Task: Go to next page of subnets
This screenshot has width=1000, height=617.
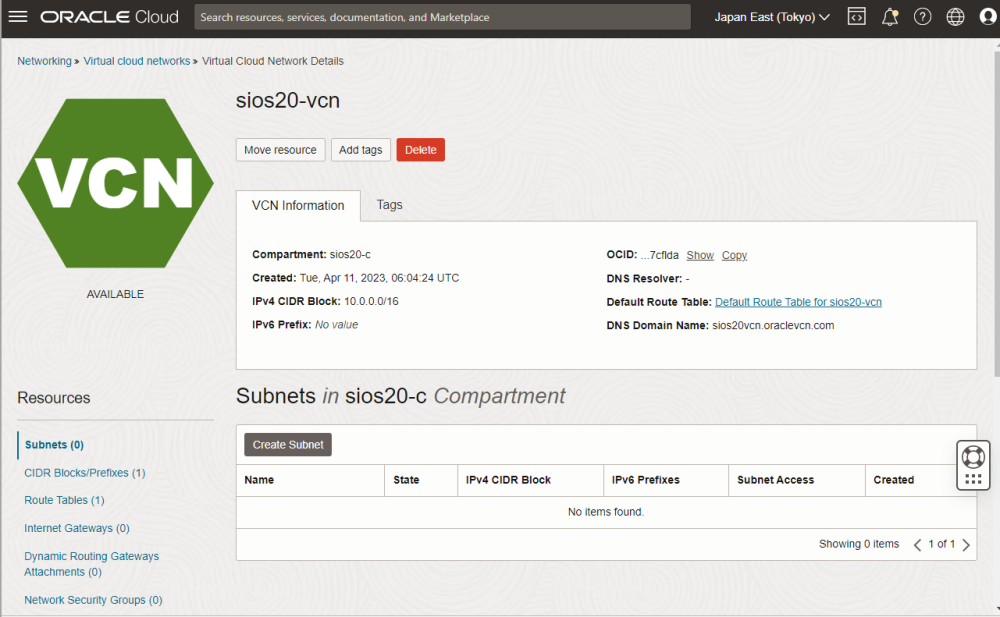Action: [966, 544]
